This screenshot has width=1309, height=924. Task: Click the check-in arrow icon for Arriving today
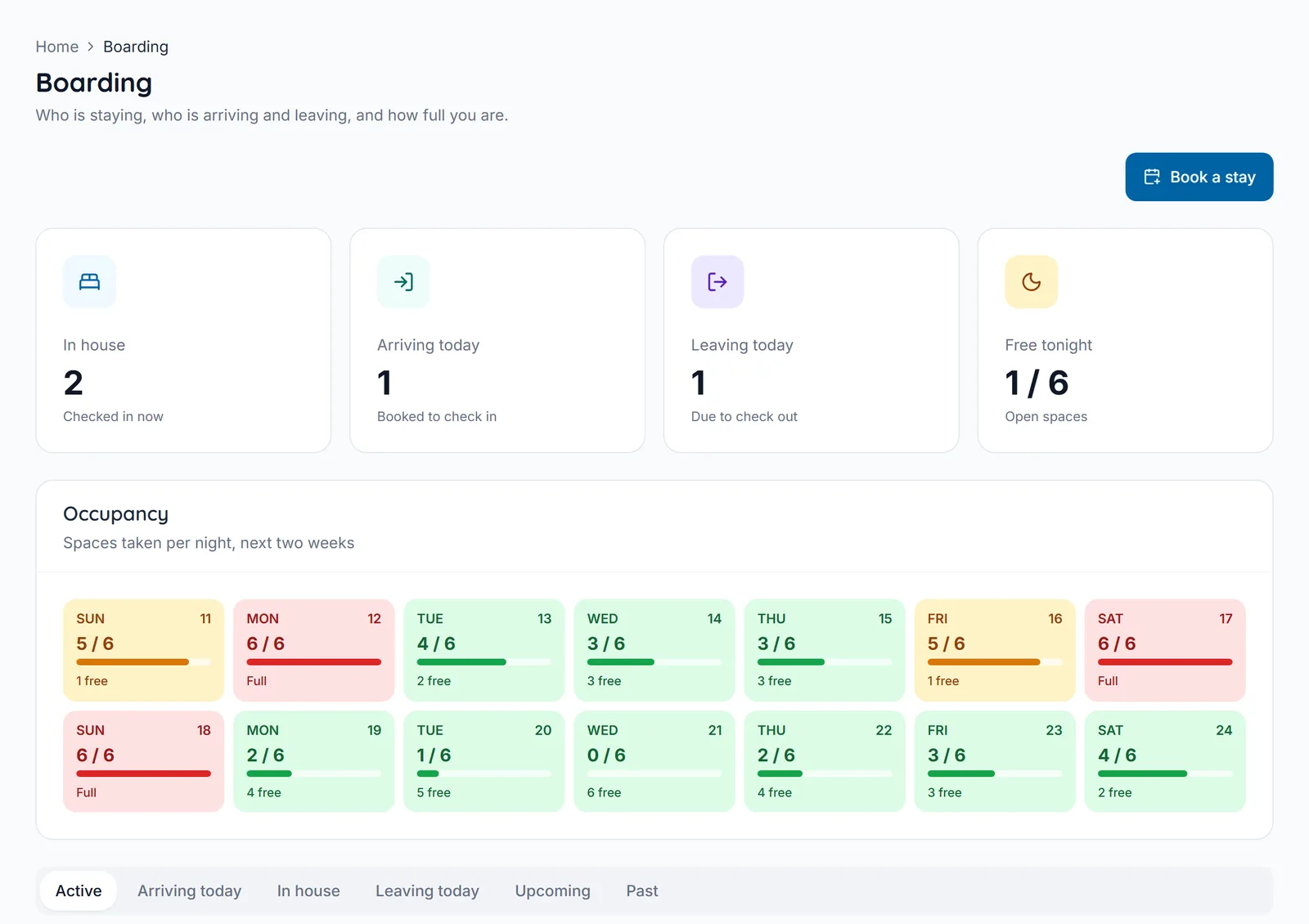click(x=403, y=282)
